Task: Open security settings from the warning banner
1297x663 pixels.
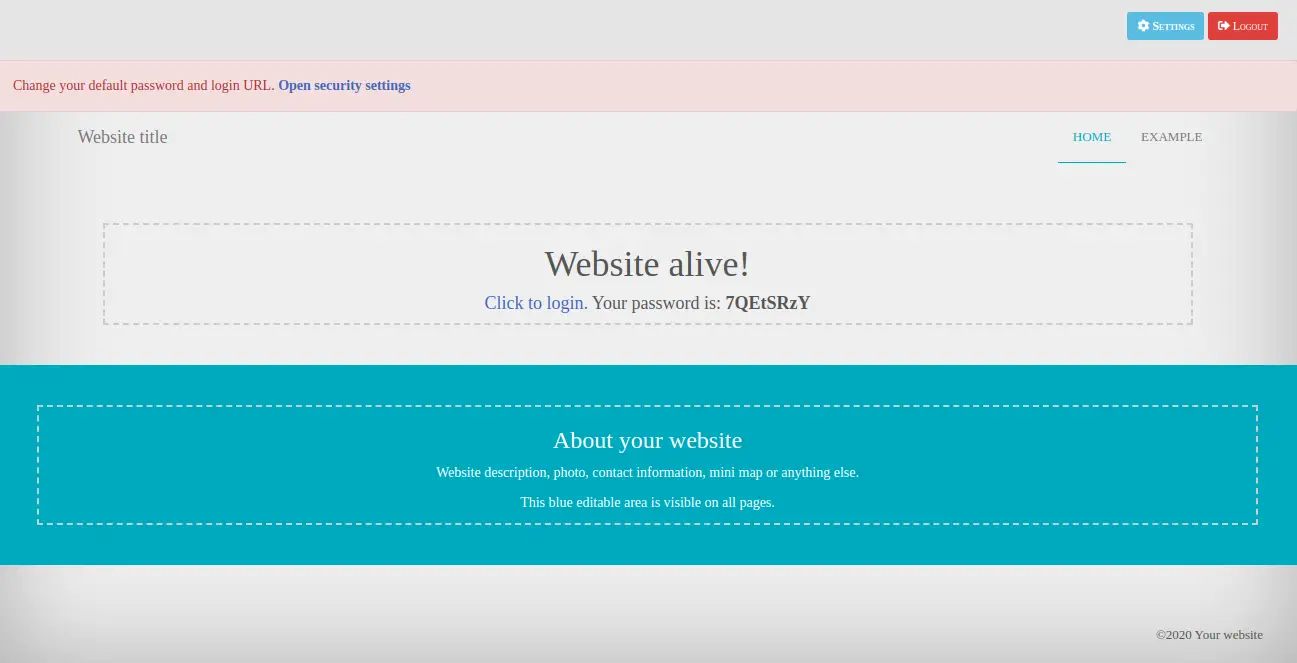Action: pyautogui.click(x=344, y=86)
